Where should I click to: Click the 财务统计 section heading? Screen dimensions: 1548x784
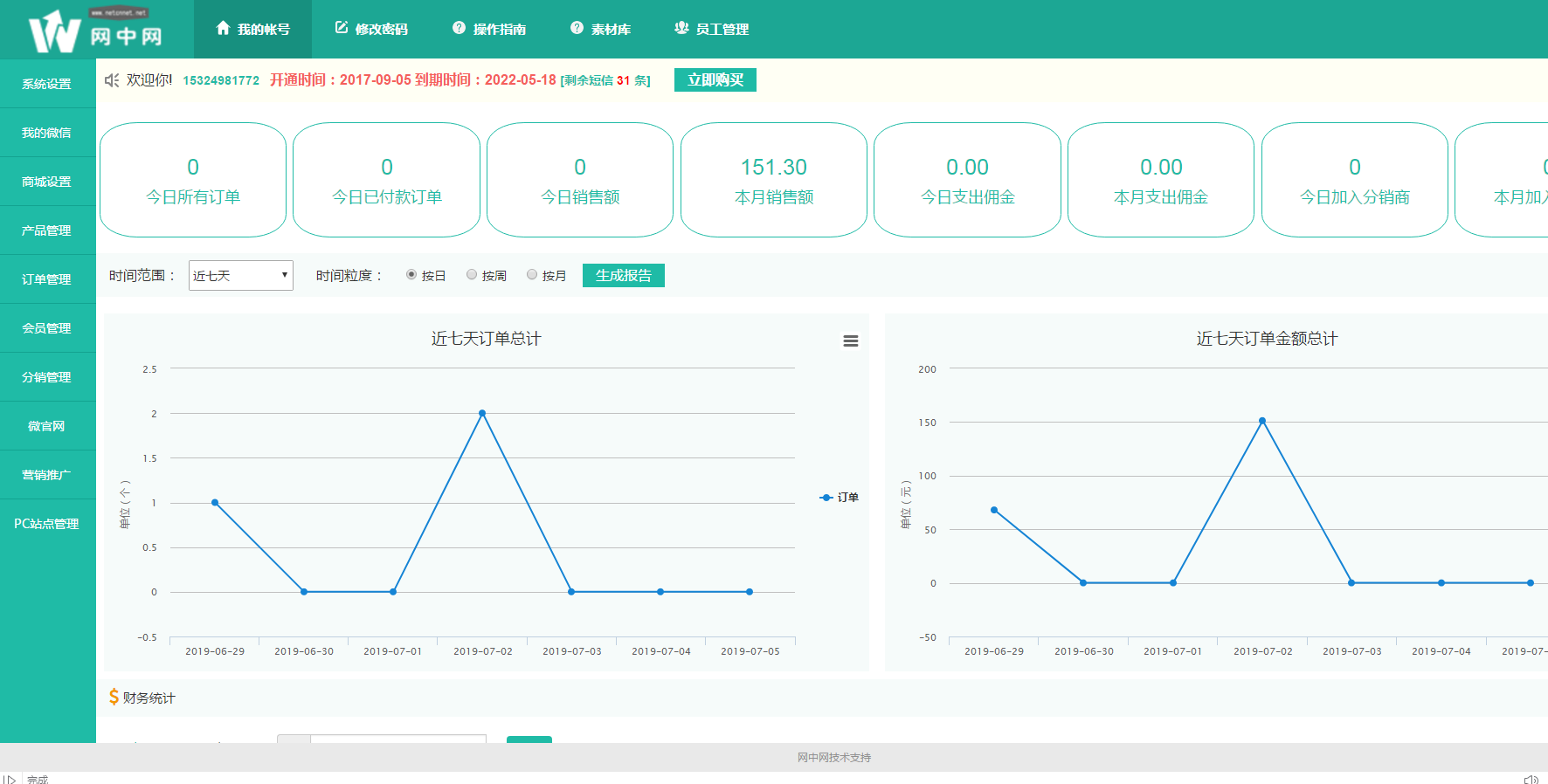[149, 698]
